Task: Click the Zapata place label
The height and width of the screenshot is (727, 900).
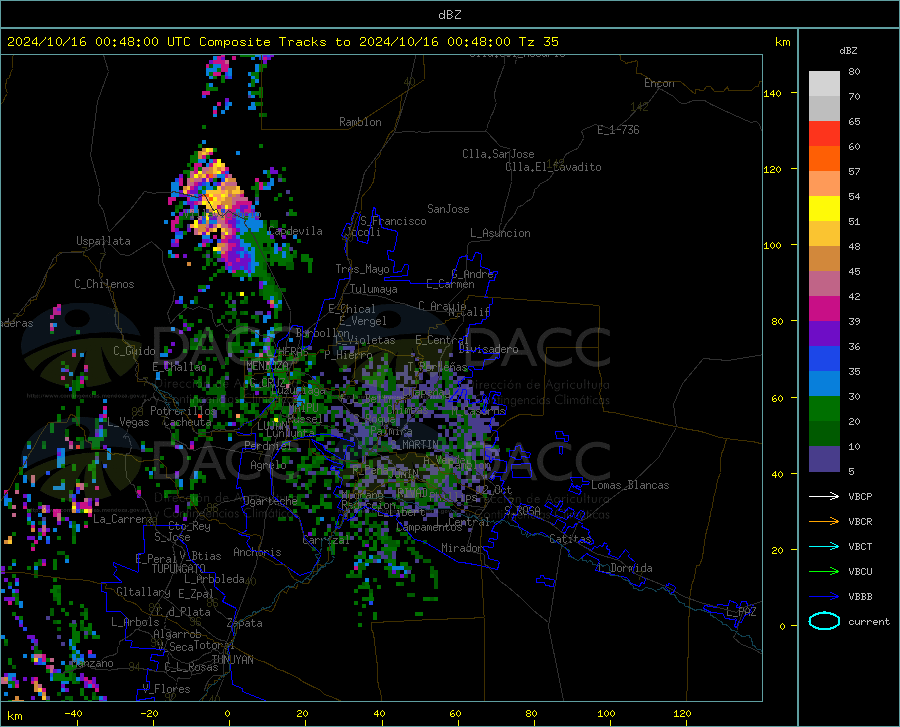Action: pyautogui.click(x=245, y=623)
